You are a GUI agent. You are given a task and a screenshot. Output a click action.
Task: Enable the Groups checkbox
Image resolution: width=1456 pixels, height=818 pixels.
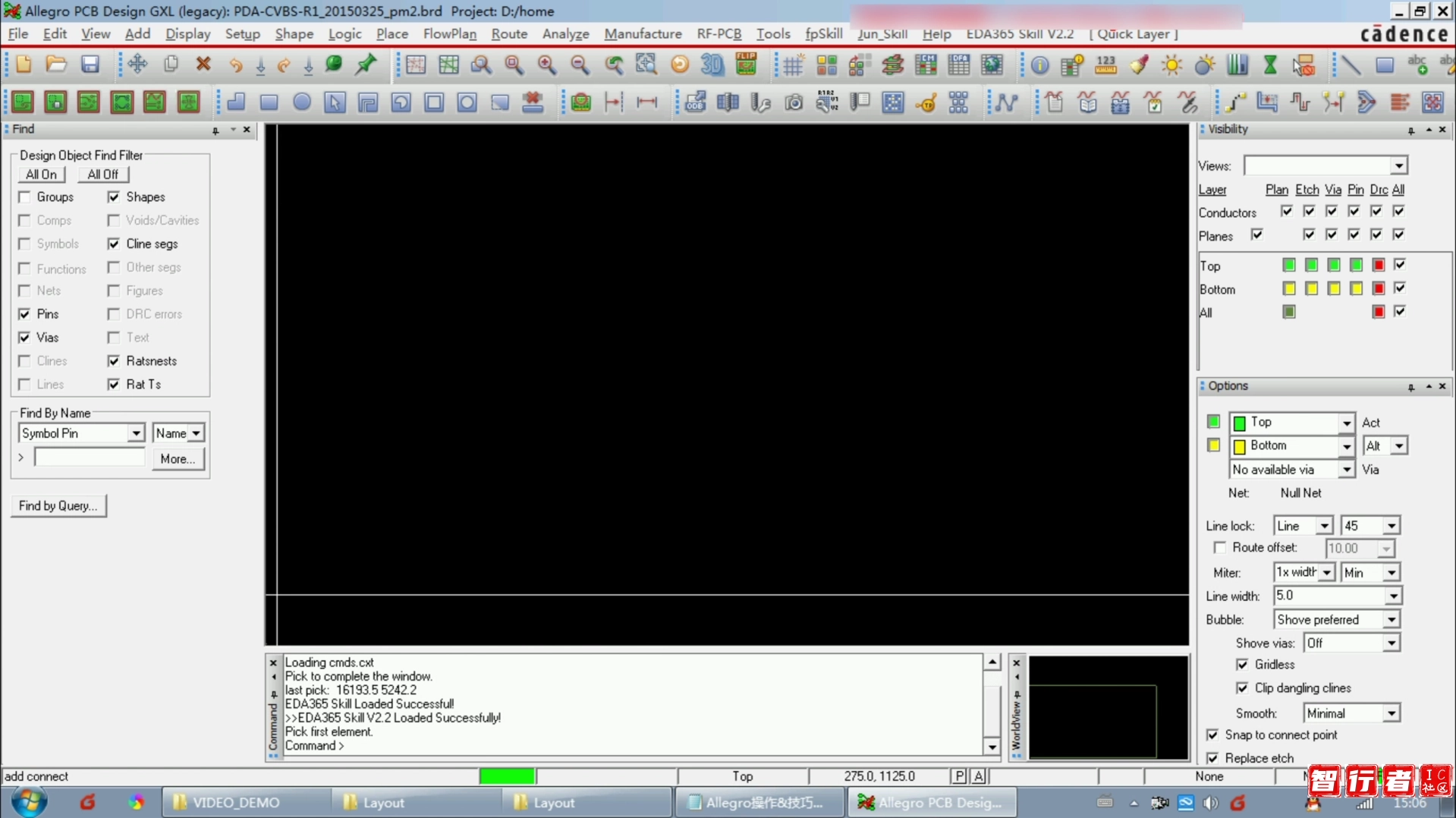pos(24,197)
